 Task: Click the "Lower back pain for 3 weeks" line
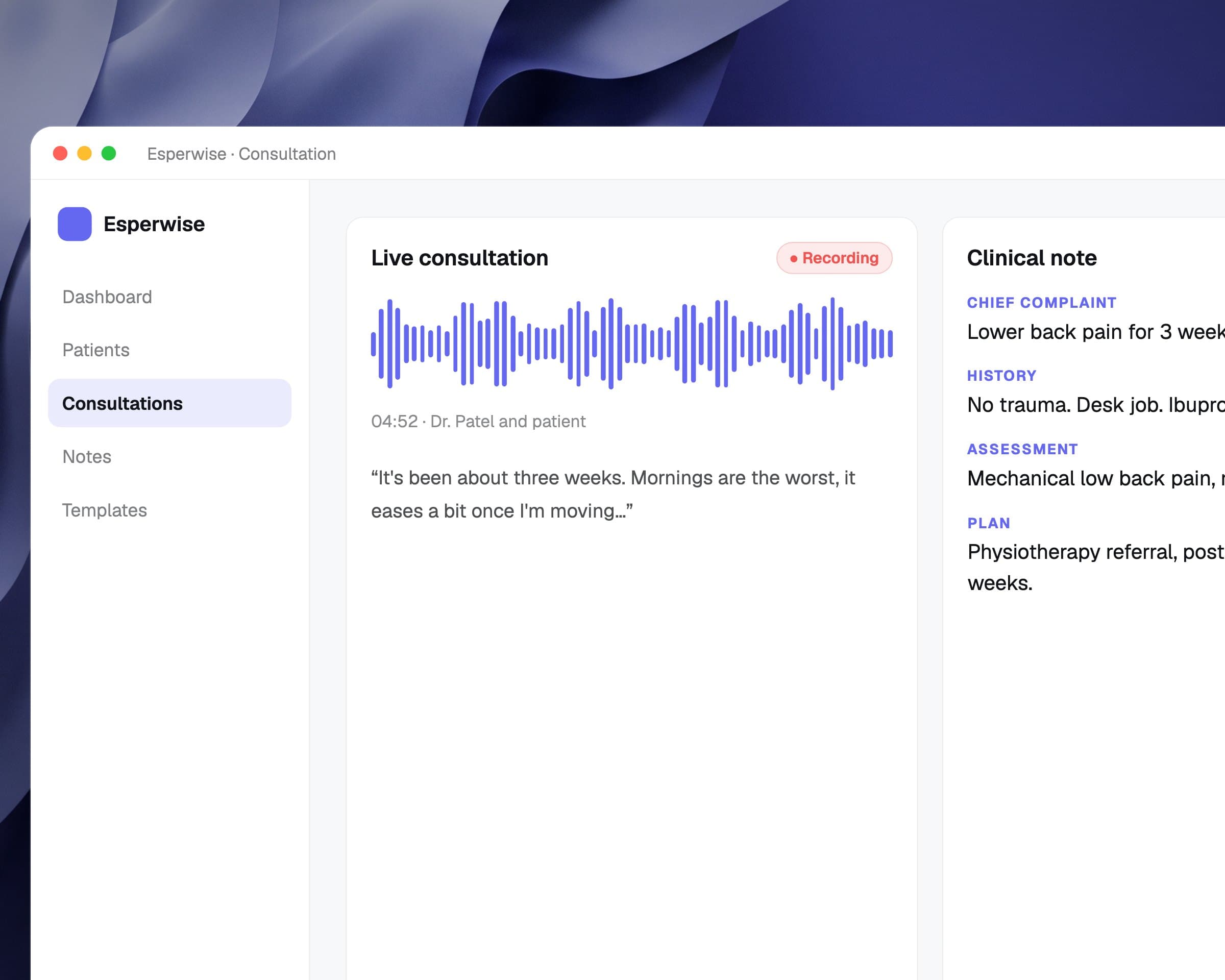(1095, 332)
